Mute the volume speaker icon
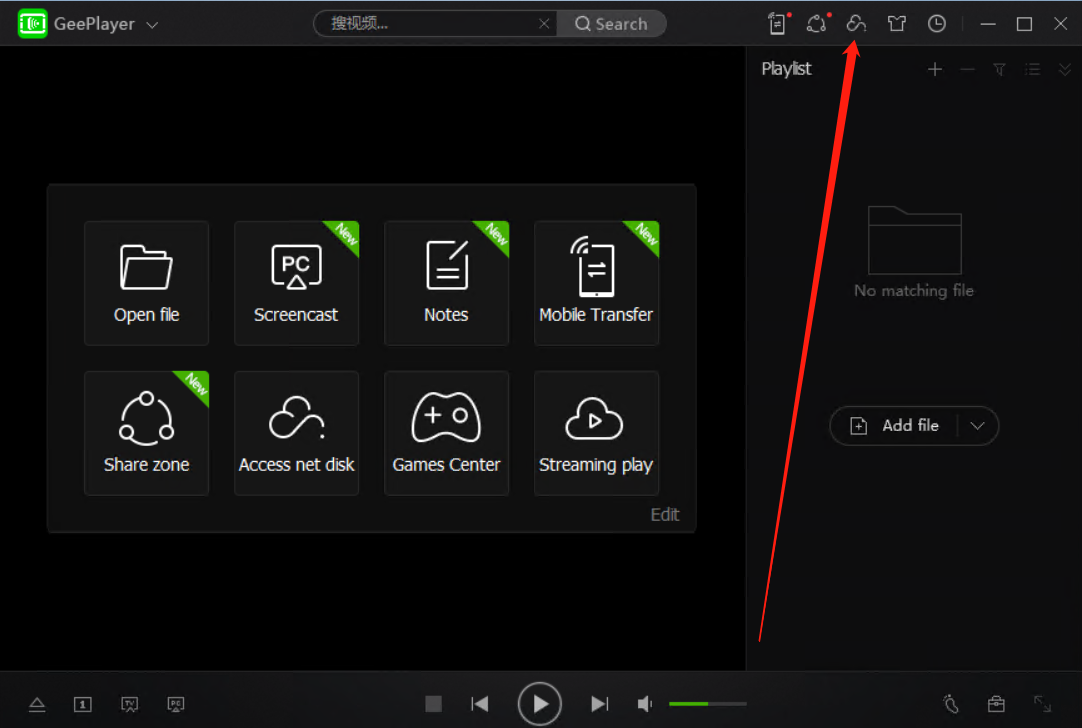1082x728 pixels. [x=645, y=704]
